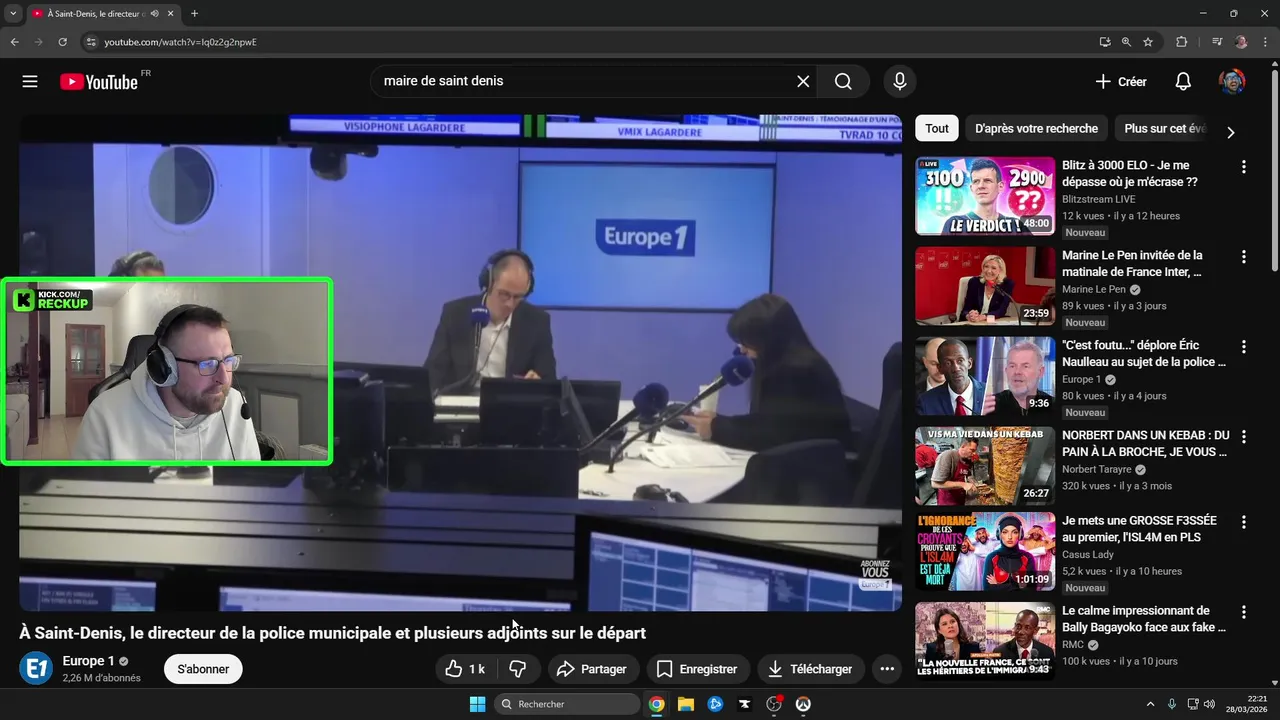
Task: Click the Partager button
Action: pyautogui.click(x=591, y=669)
